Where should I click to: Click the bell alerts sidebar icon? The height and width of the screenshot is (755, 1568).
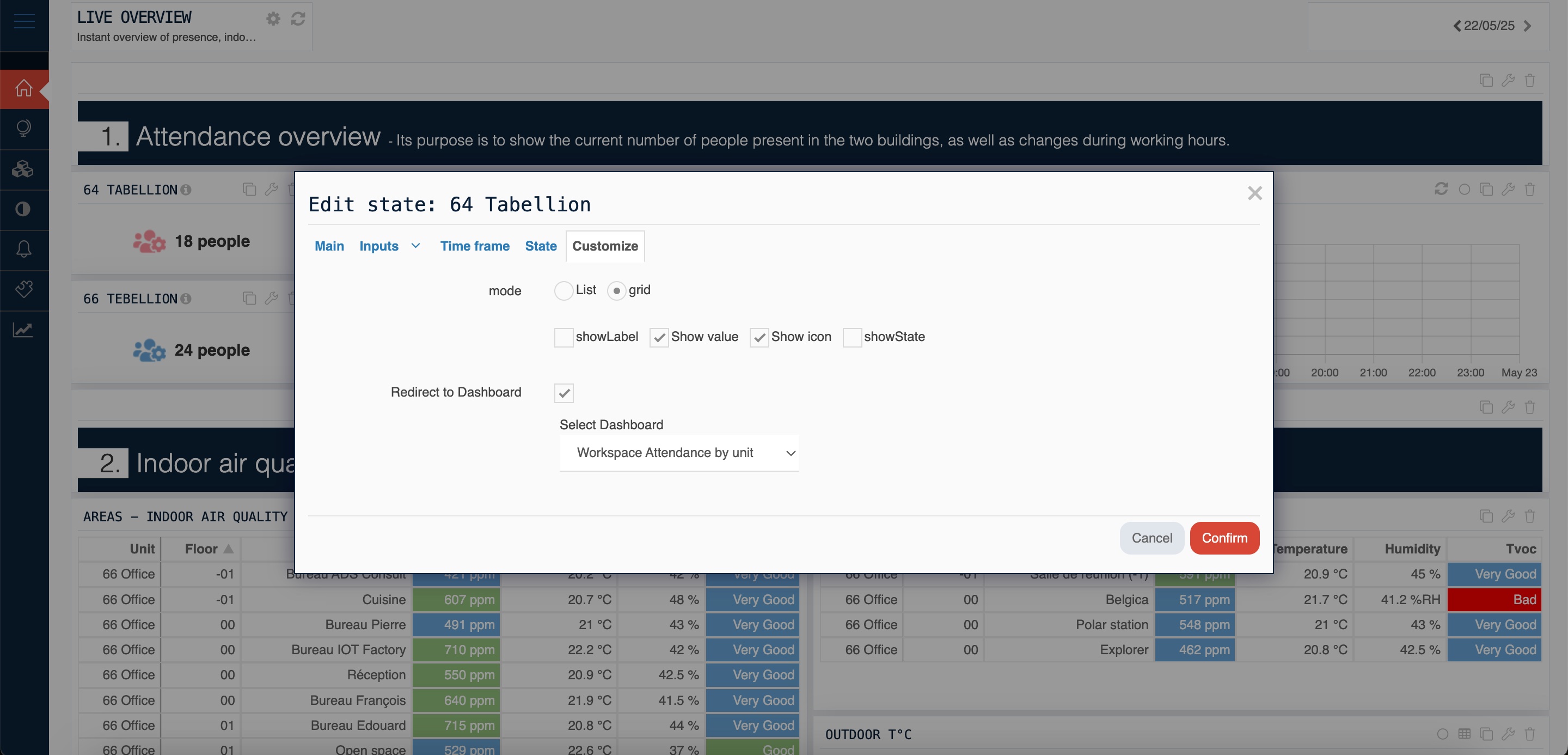click(x=24, y=249)
